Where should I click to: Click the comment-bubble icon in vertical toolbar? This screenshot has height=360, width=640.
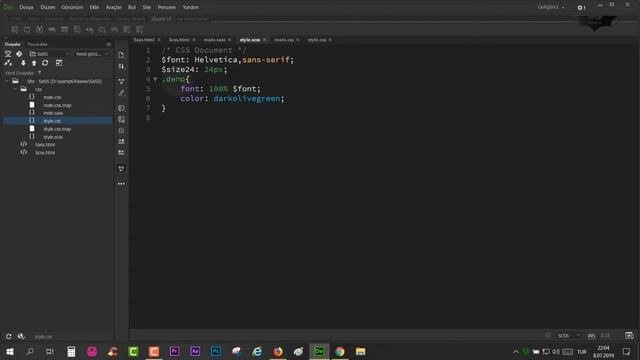(121, 108)
